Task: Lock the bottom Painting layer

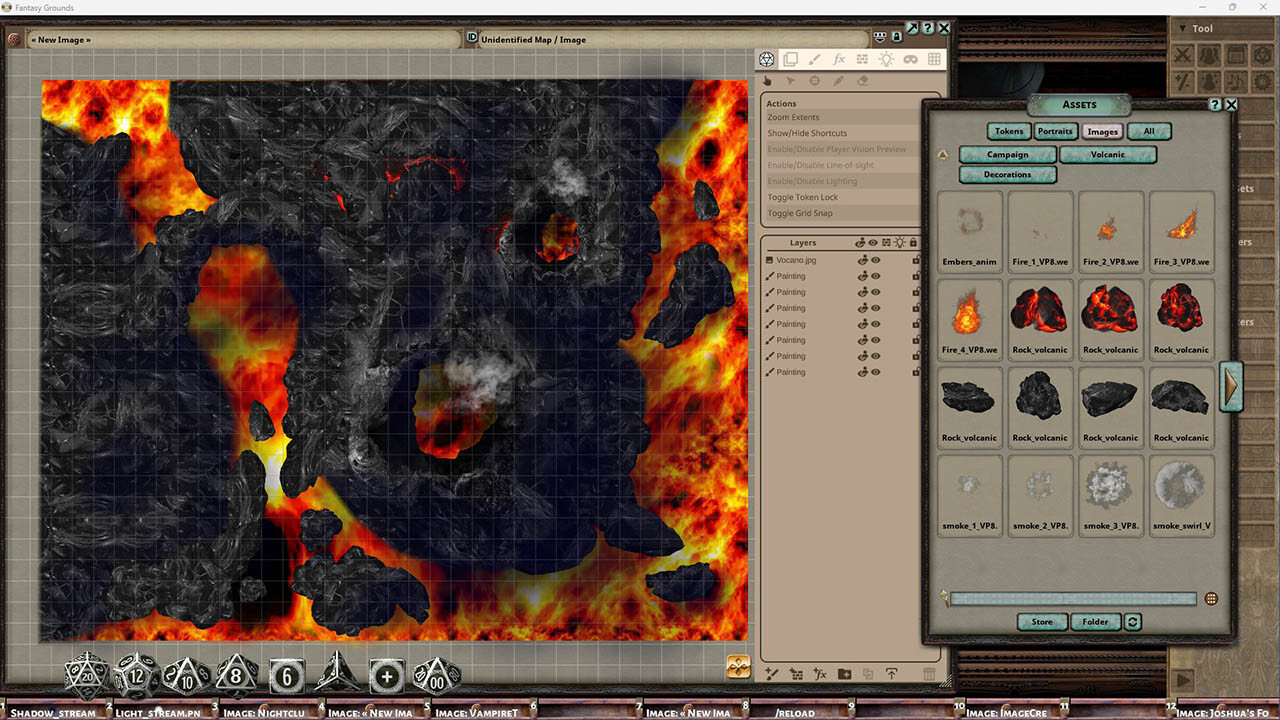Action: [x=916, y=371]
